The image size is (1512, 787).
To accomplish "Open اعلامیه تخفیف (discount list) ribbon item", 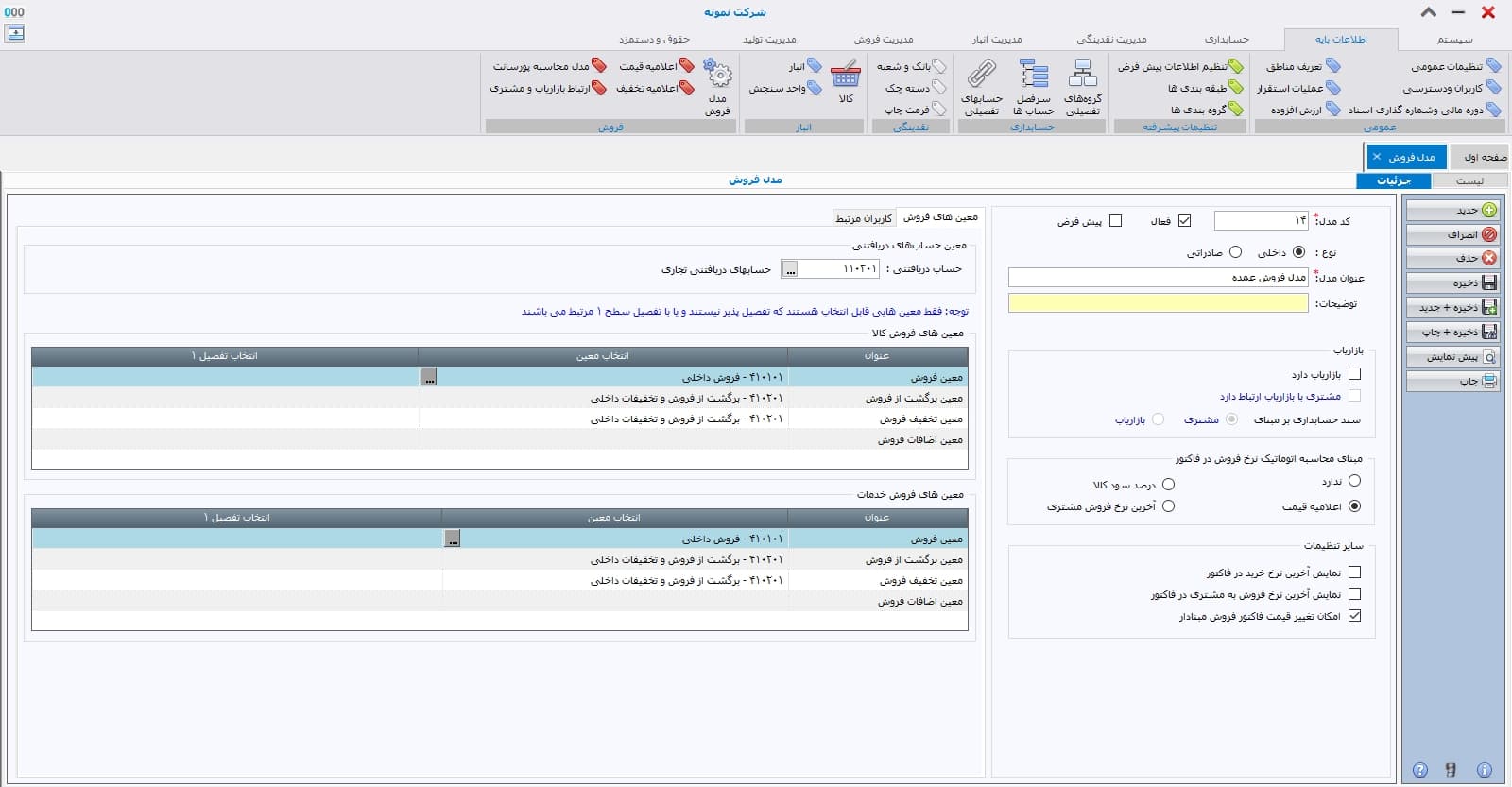I will [x=655, y=88].
